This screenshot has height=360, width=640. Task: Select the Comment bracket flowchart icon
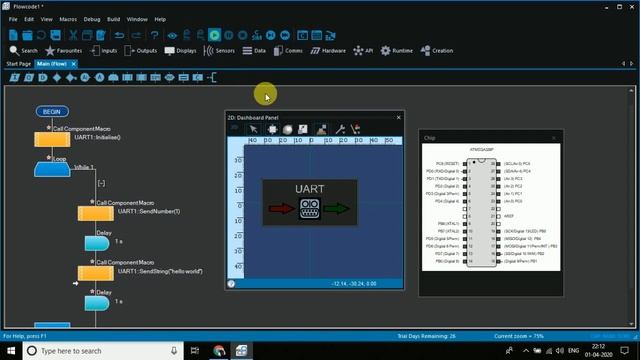pyautogui.click(x=212, y=78)
